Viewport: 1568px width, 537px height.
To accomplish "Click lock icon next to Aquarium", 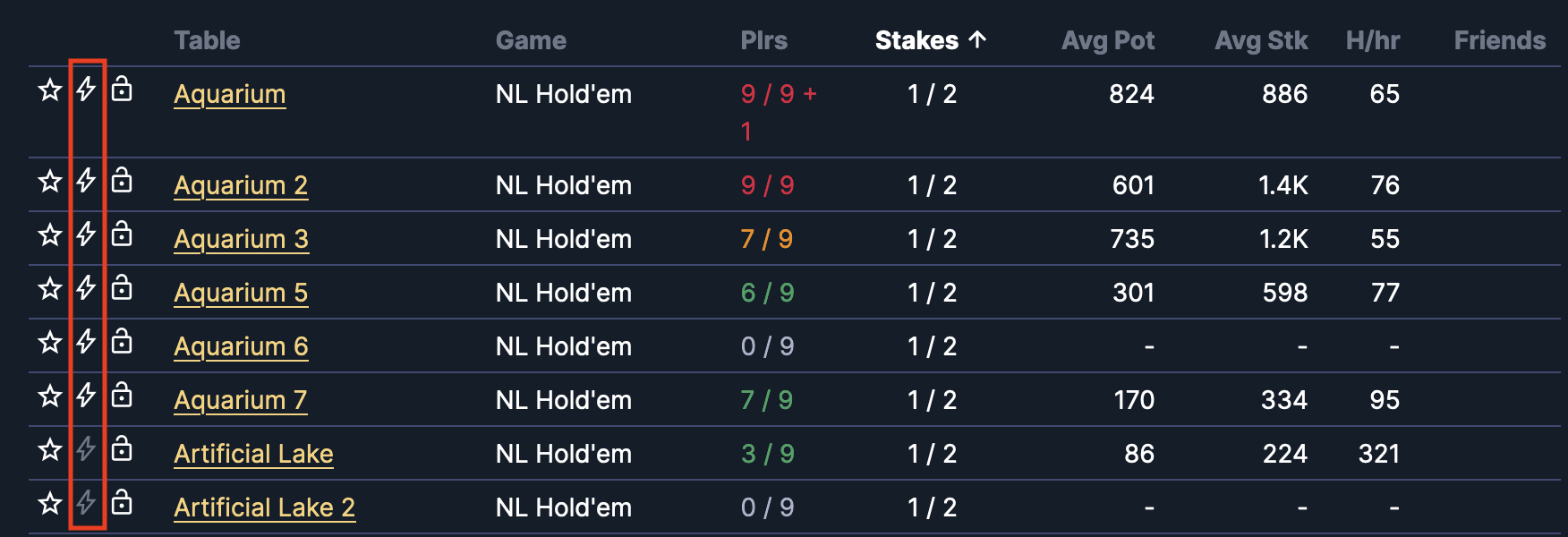I will (122, 89).
